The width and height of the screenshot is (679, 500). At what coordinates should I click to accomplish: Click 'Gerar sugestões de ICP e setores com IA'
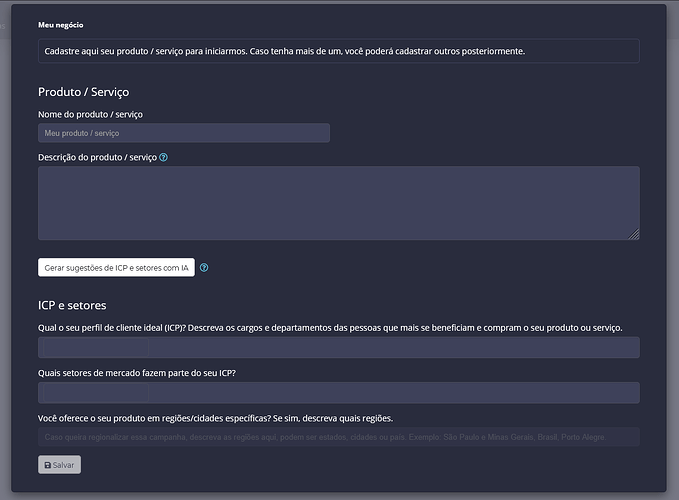[116, 268]
